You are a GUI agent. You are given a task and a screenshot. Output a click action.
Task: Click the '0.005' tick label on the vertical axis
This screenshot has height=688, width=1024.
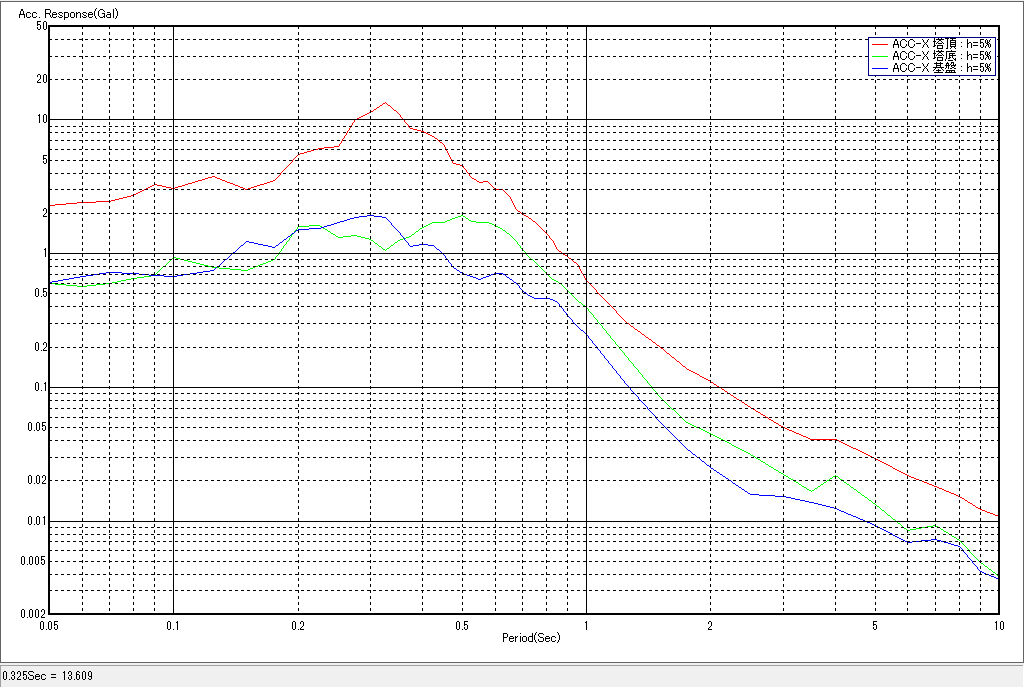coord(36,561)
